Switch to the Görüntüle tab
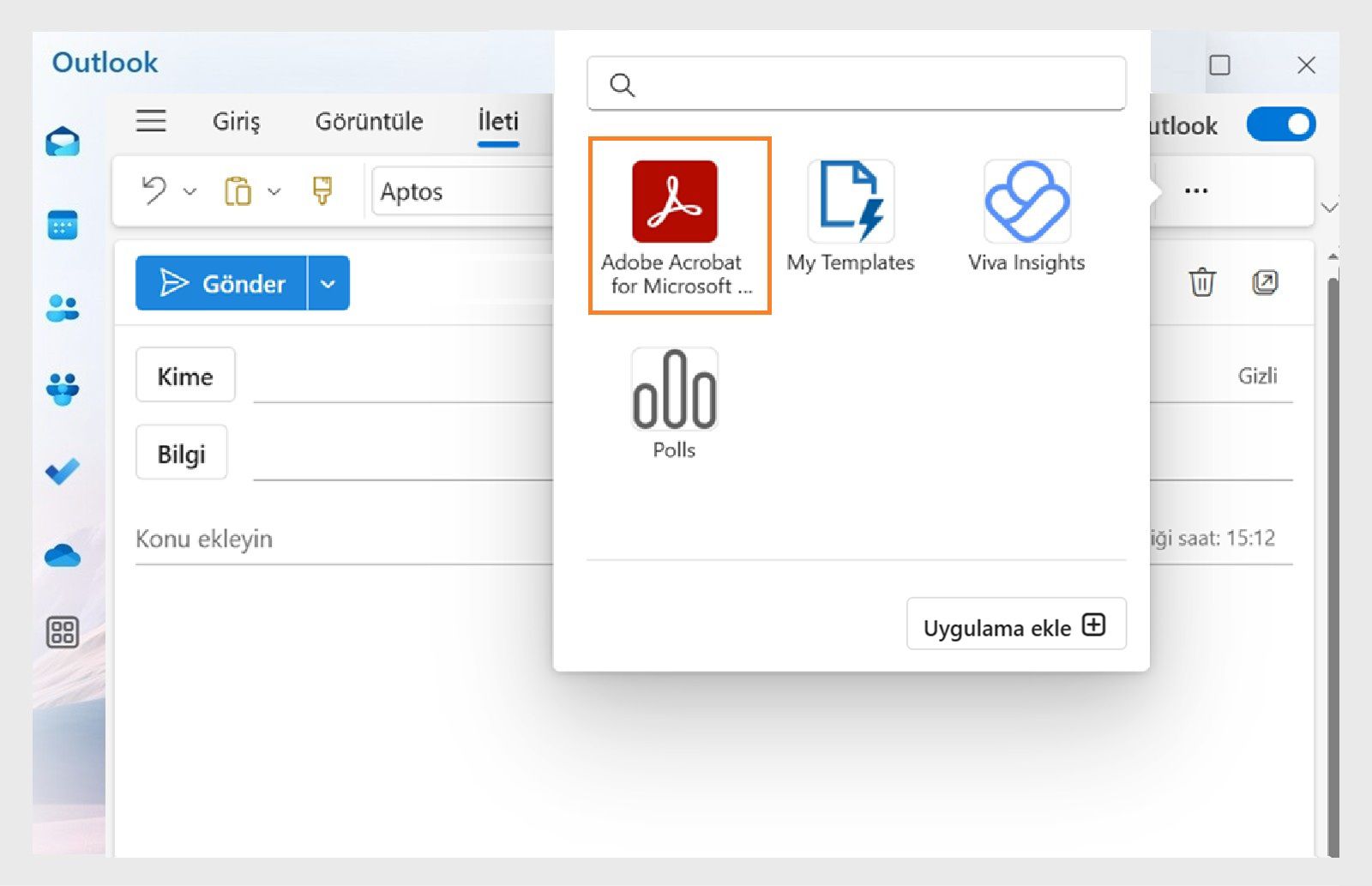Viewport: 1372px width, 886px height. 369,121
